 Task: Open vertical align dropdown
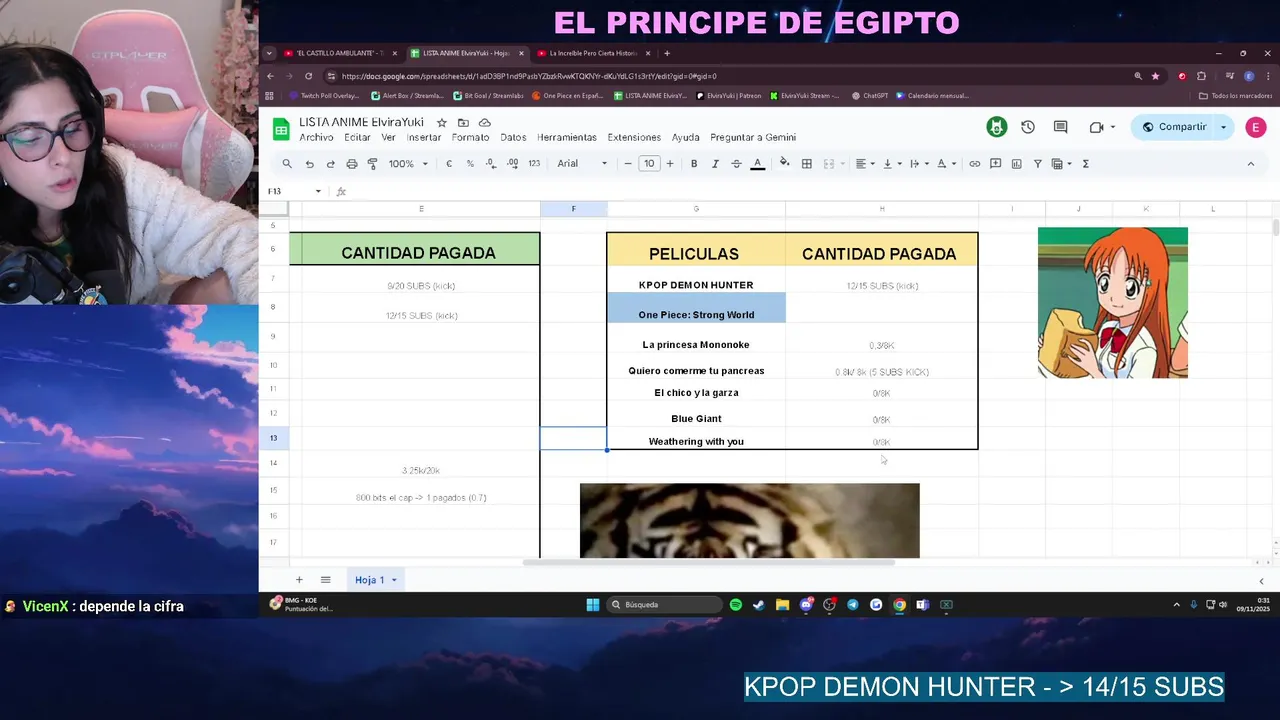click(890, 164)
